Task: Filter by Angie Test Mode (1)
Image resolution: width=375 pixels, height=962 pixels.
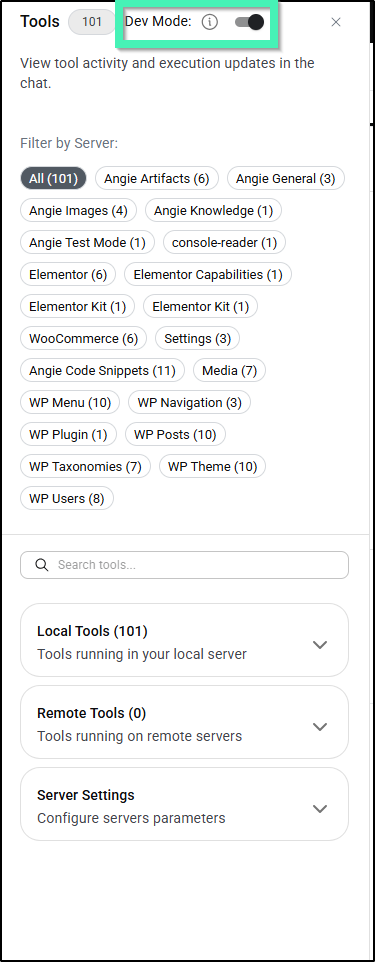Action: [x=87, y=242]
